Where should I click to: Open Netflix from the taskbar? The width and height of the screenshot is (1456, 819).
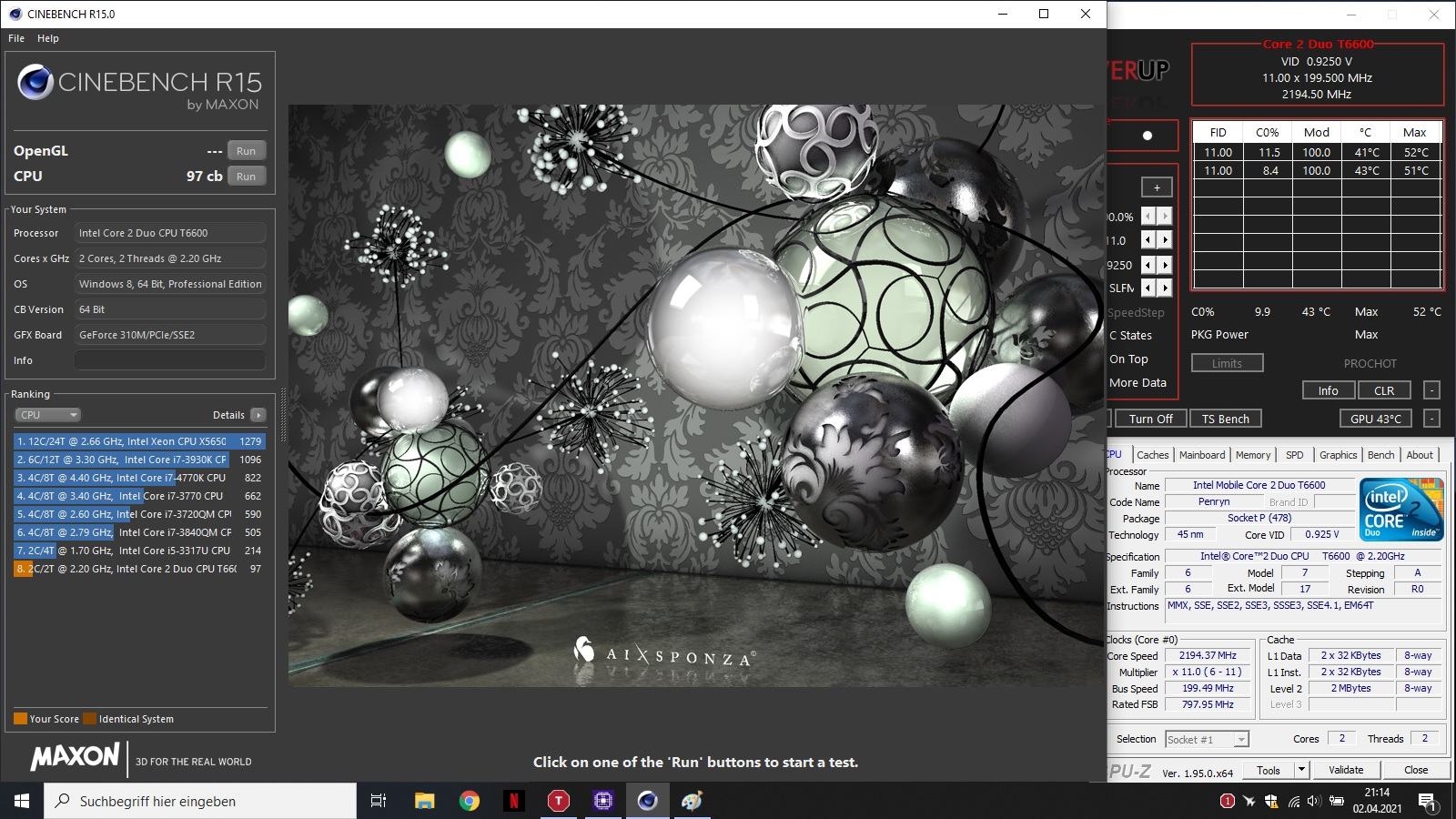tap(513, 801)
